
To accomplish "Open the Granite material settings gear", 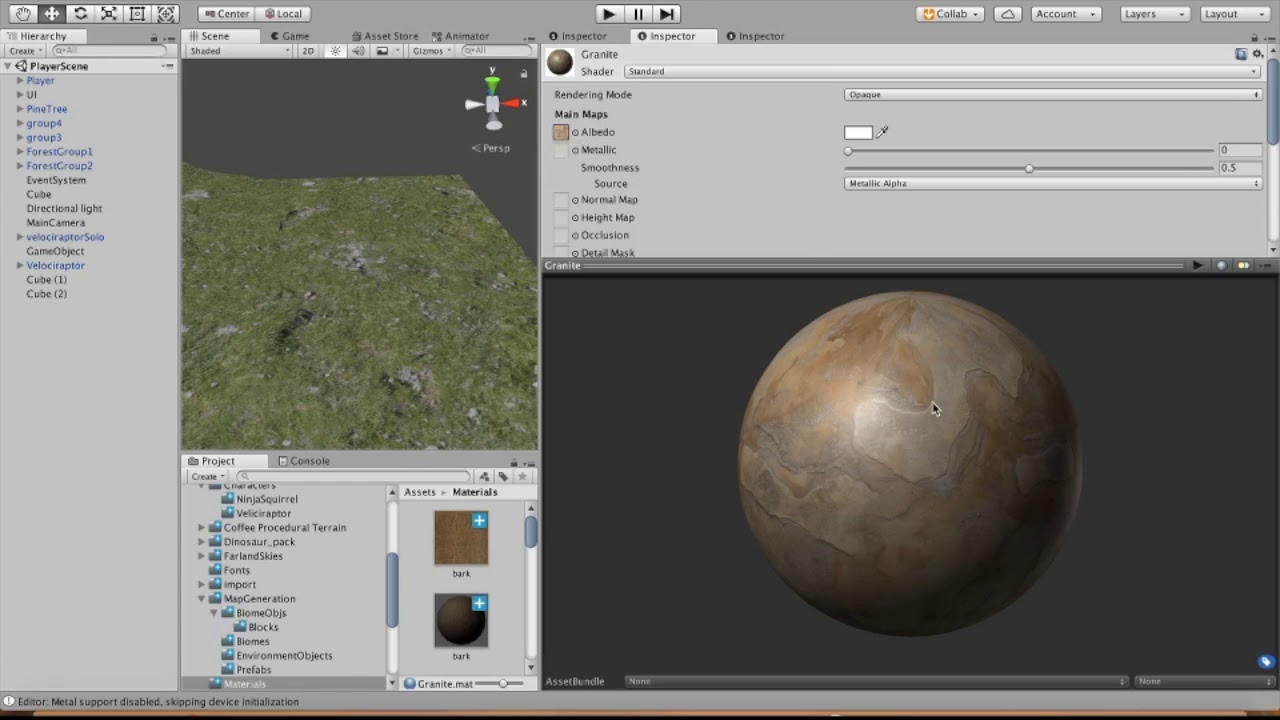I will point(1257,54).
